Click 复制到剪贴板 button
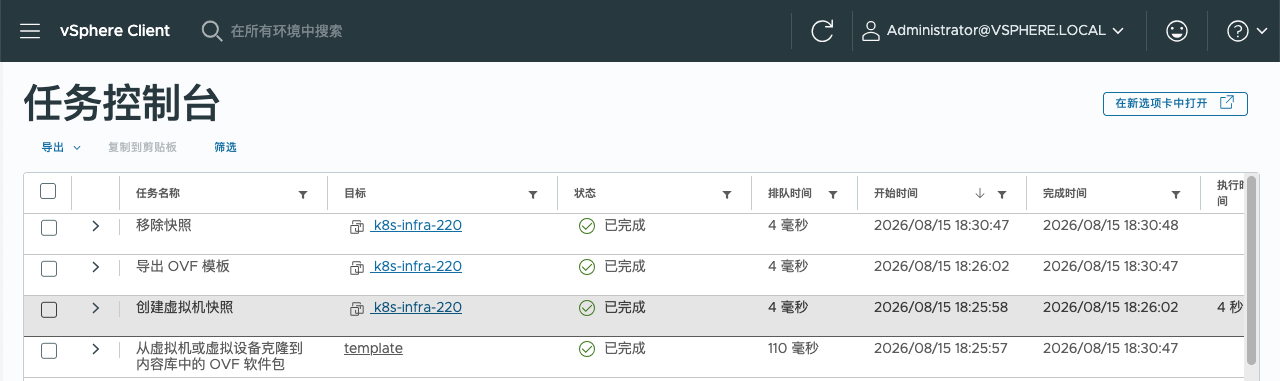The height and width of the screenshot is (381, 1280). click(142, 147)
